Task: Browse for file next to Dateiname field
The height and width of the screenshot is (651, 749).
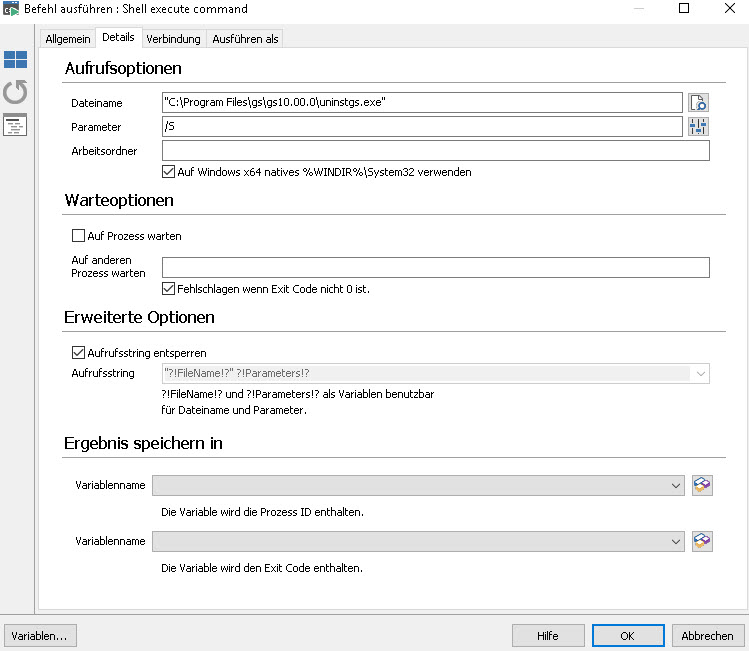Action: tap(698, 102)
